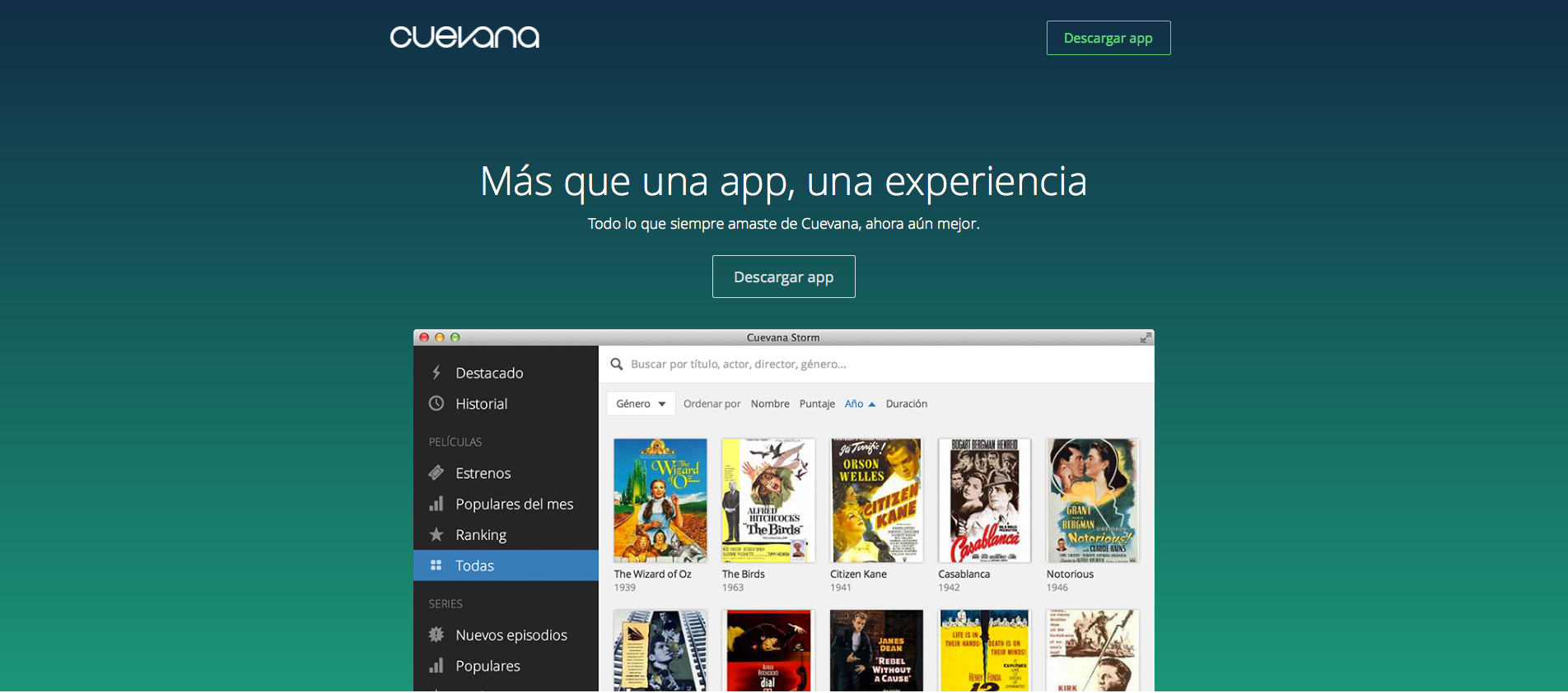
Task: Click the year 1946 label
Action: click(1057, 588)
